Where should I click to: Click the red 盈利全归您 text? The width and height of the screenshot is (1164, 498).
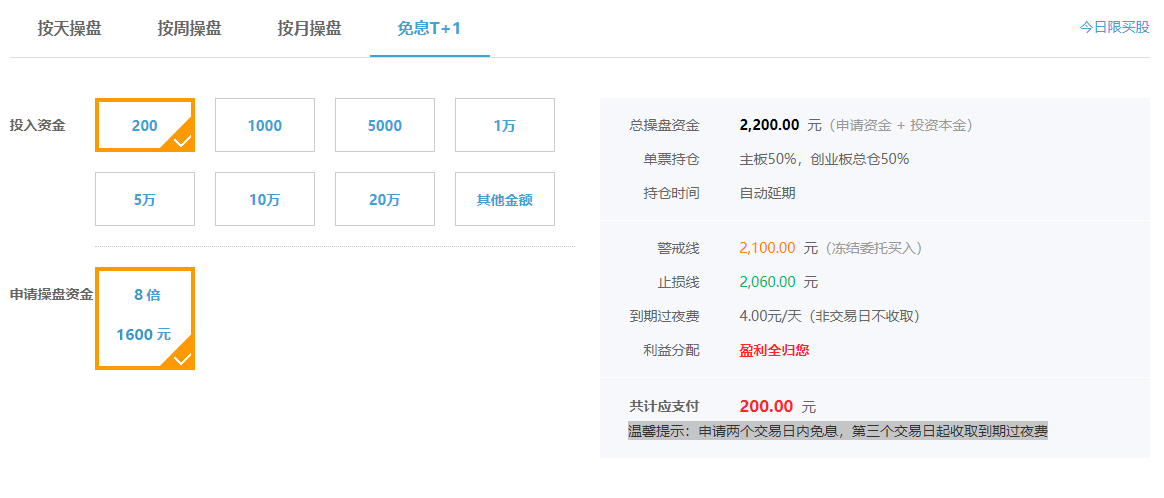coord(774,350)
